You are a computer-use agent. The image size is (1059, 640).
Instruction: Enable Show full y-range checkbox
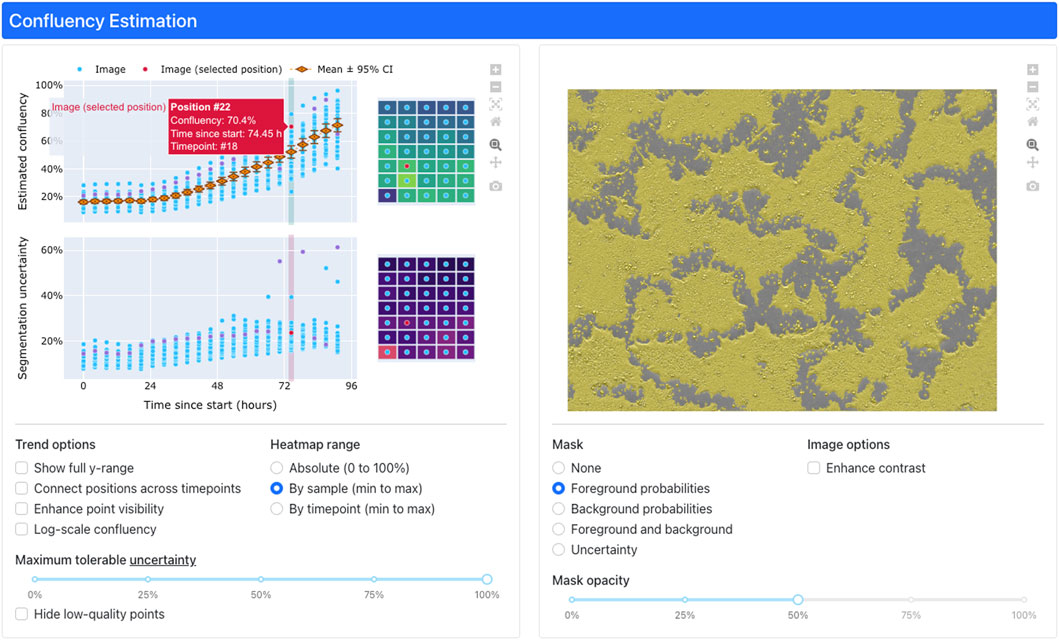pyautogui.click(x=22, y=468)
